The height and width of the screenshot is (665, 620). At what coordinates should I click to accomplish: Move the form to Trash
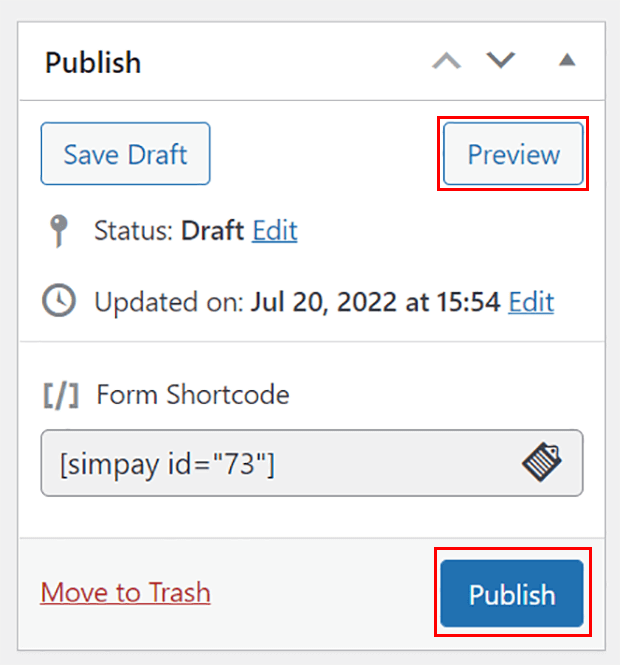click(x=125, y=592)
